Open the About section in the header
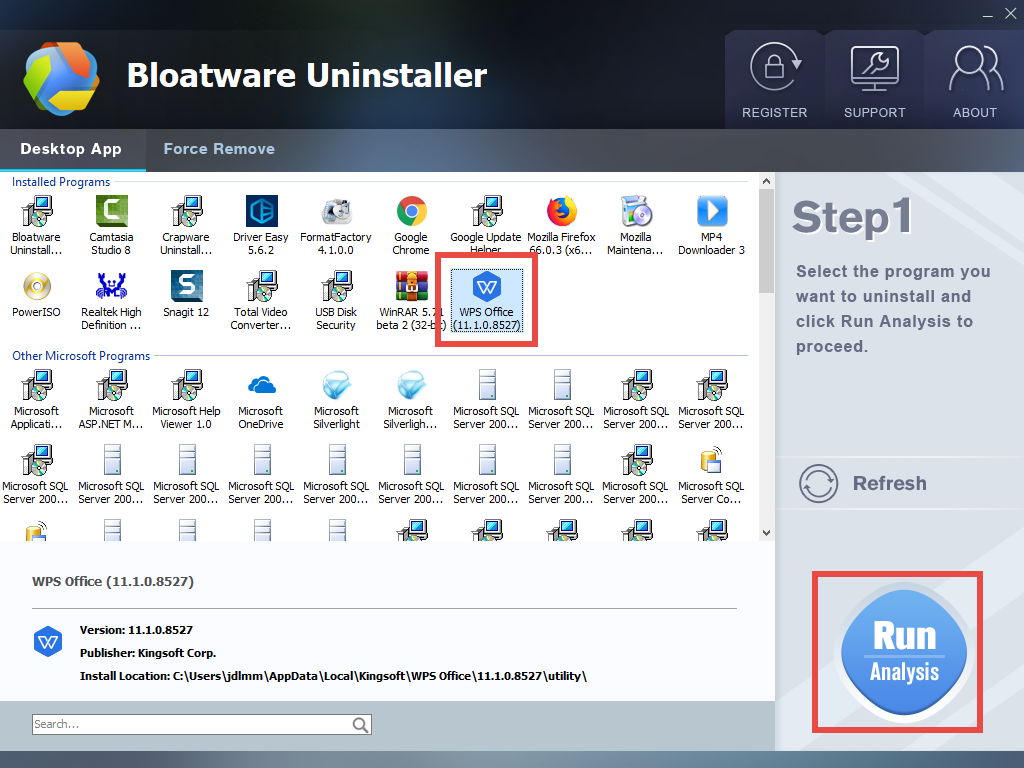 pos(974,82)
